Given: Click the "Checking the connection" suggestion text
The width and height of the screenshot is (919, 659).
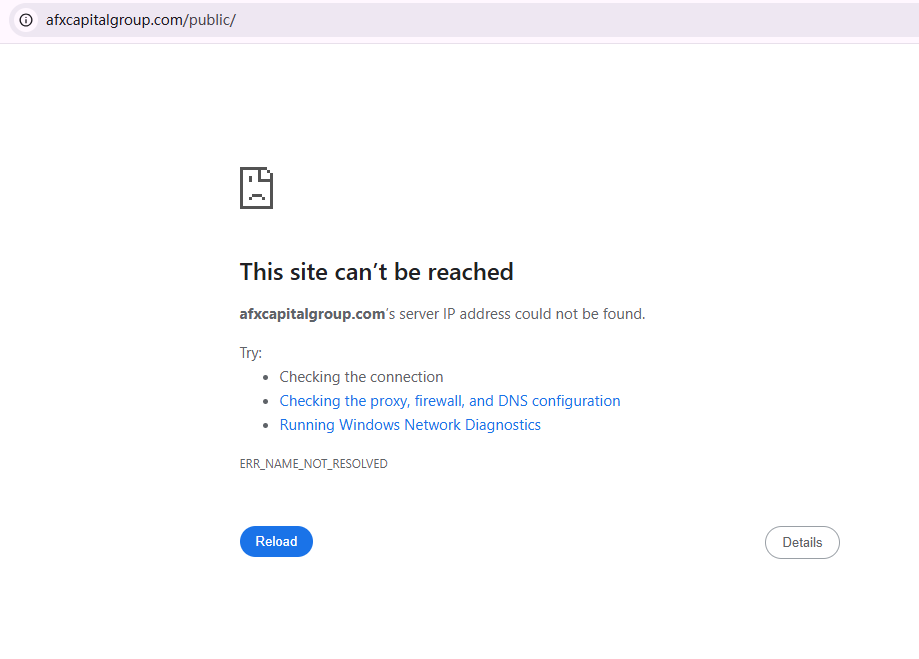Looking at the screenshot, I should pos(361,377).
